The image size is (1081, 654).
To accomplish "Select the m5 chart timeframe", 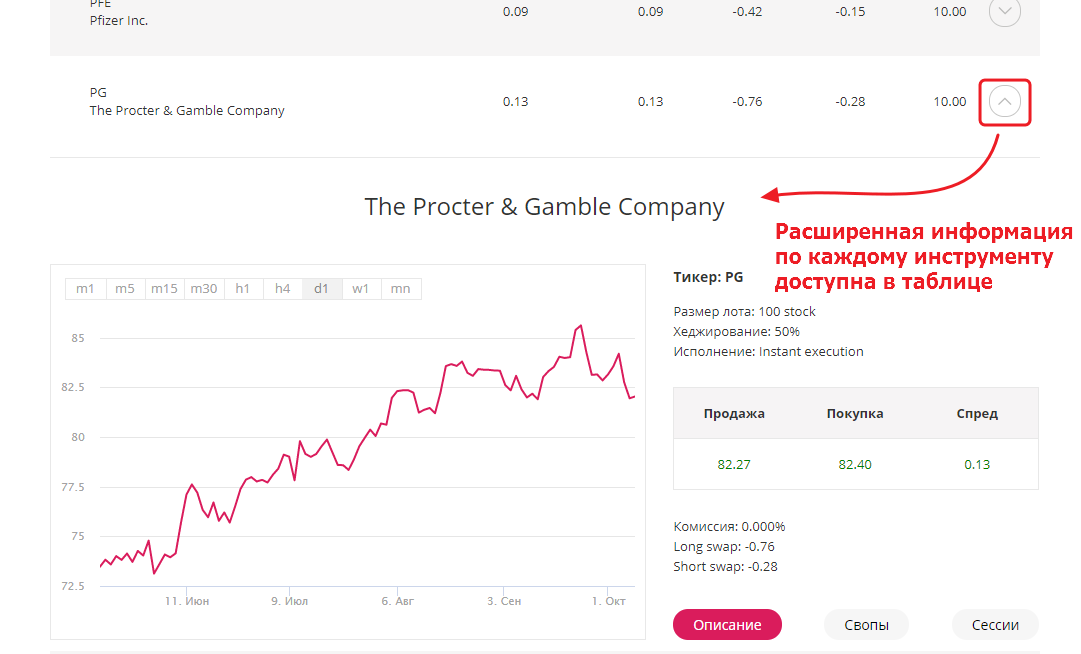I will 125,289.
